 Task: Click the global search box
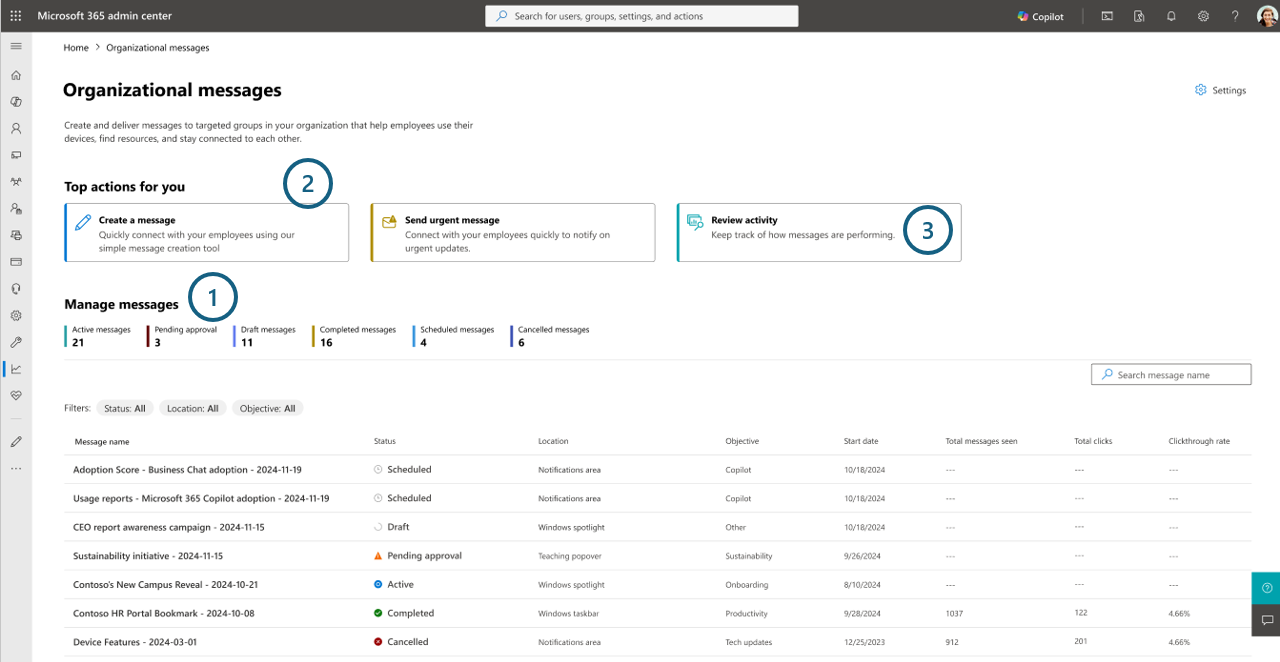point(642,16)
